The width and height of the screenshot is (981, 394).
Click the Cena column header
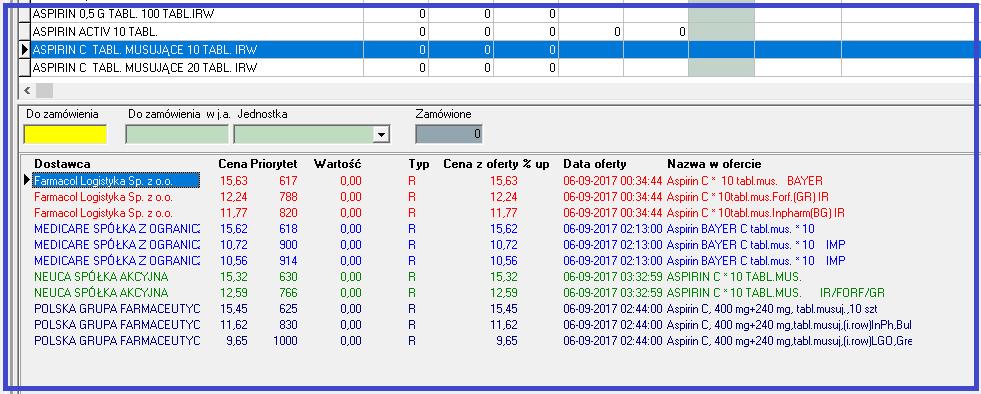[232, 164]
